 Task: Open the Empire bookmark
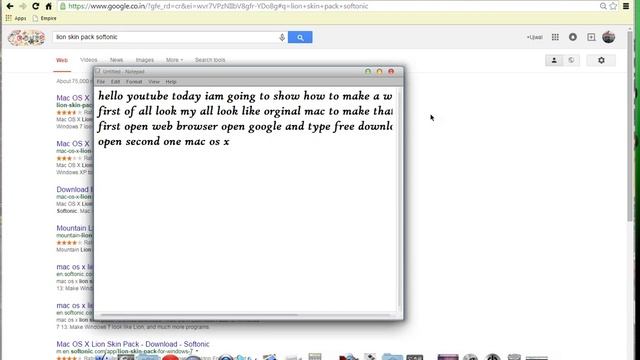click(x=44, y=18)
